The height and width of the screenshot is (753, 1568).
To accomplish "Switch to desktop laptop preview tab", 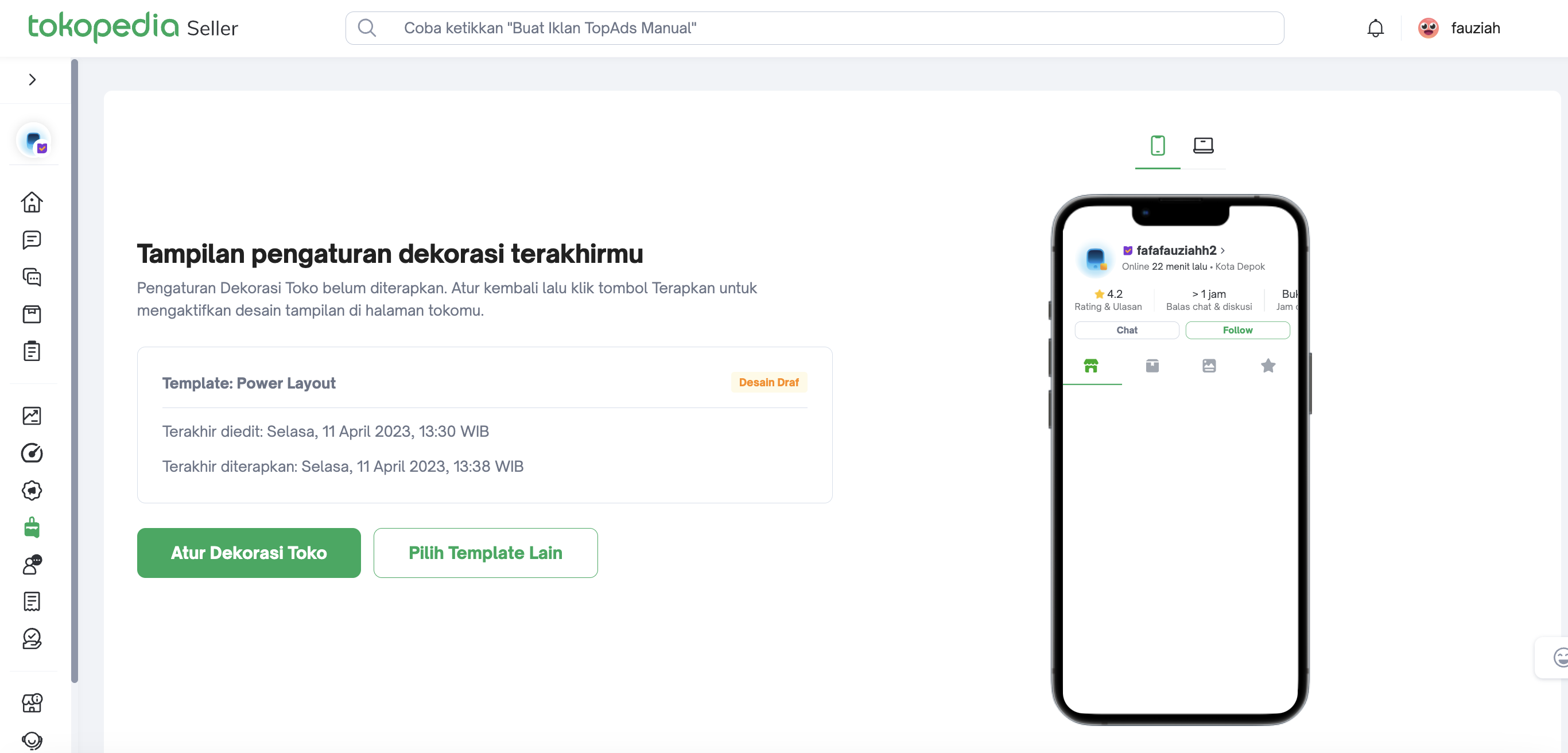I will 1203,146.
